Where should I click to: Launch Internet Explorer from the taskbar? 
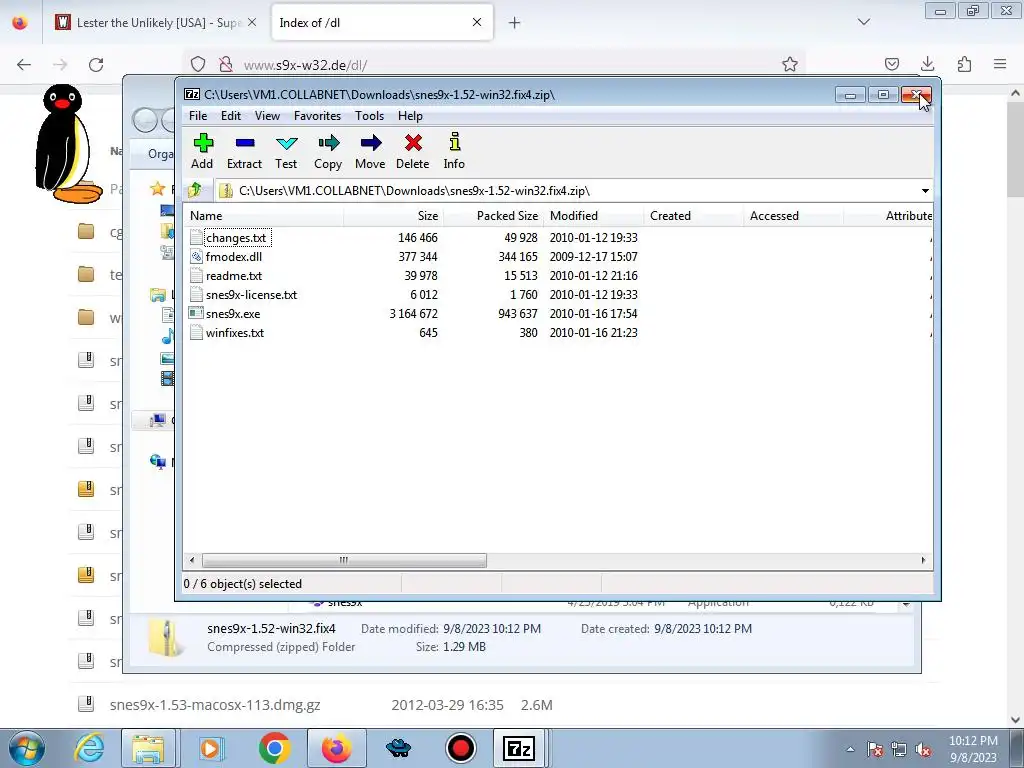pyautogui.click(x=89, y=748)
